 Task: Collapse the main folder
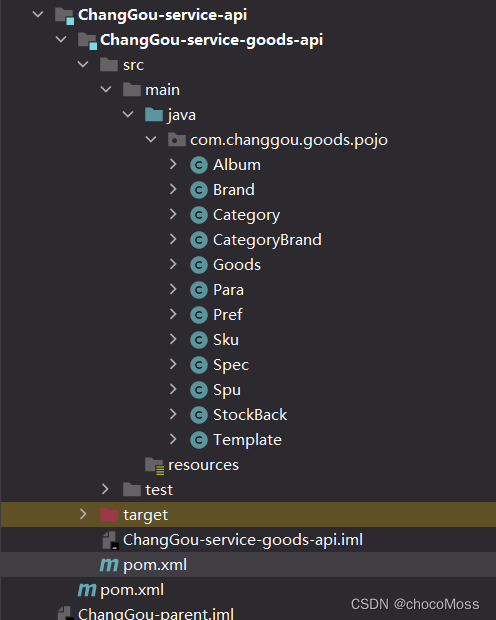106,89
